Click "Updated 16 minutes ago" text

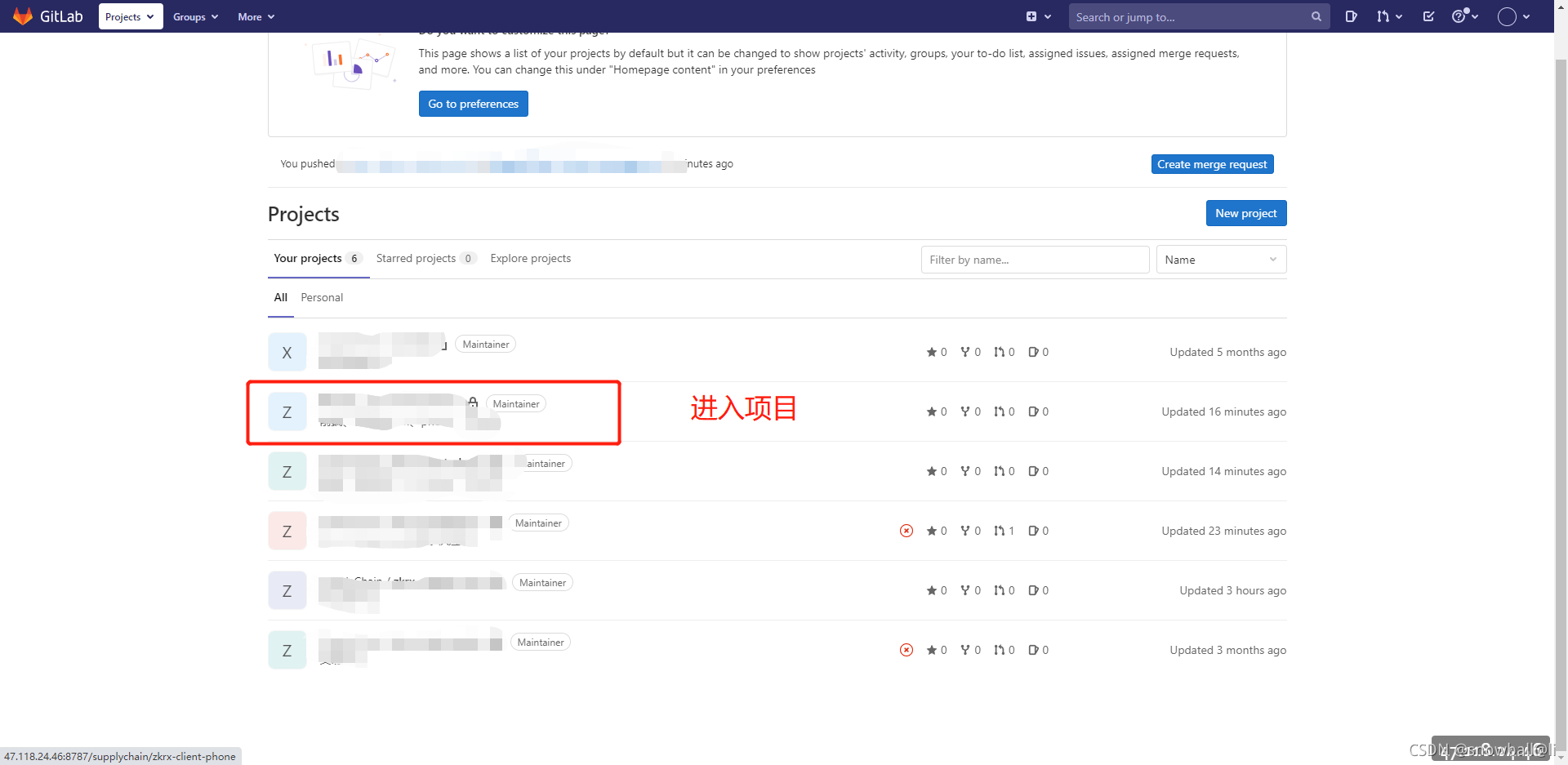[x=1223, y=411]
